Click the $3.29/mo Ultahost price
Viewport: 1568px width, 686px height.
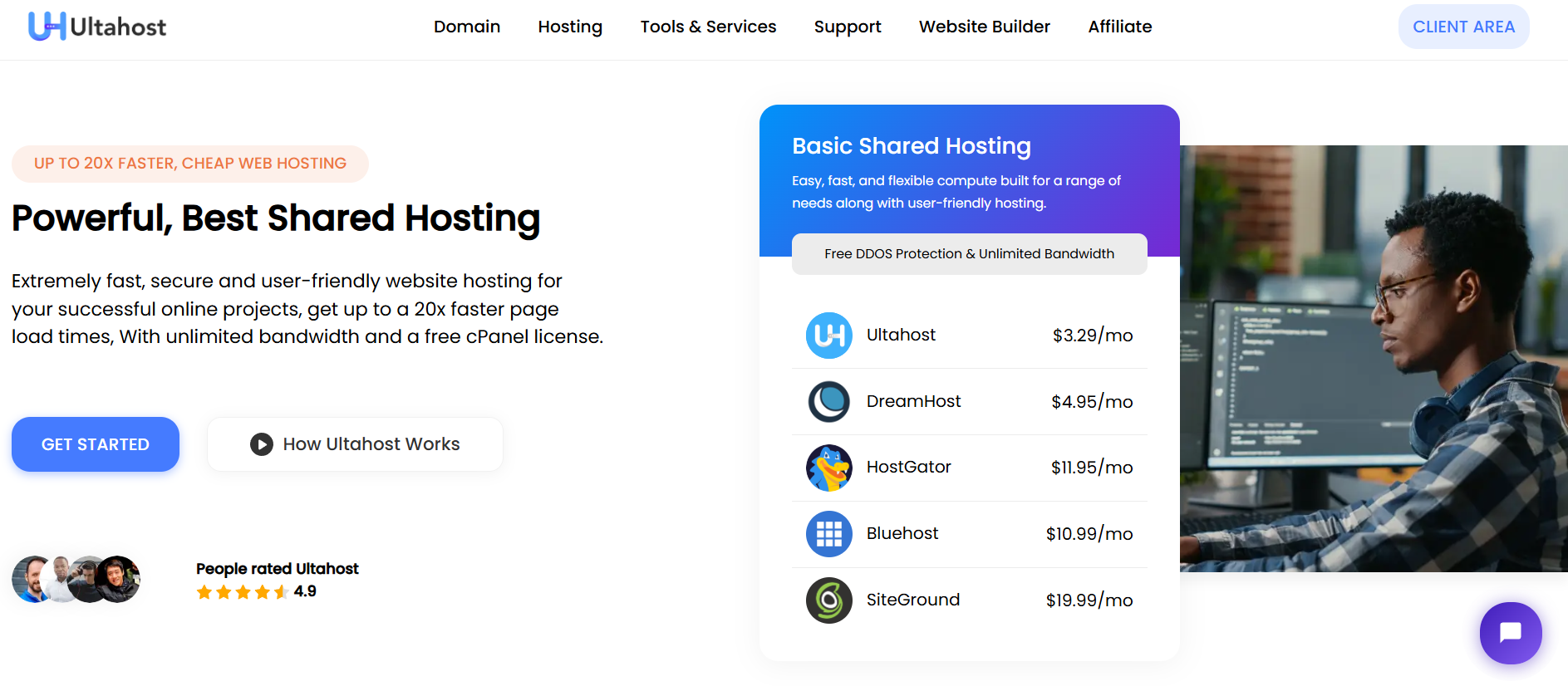point(1093,336)
